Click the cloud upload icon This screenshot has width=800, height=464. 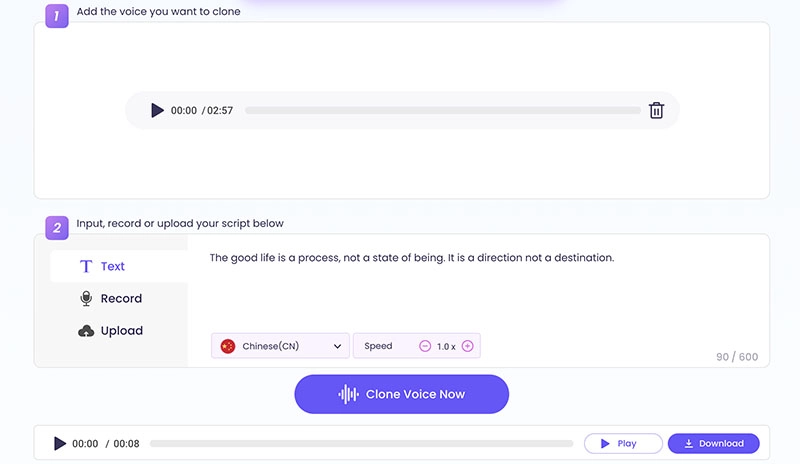tap(86, 331)
